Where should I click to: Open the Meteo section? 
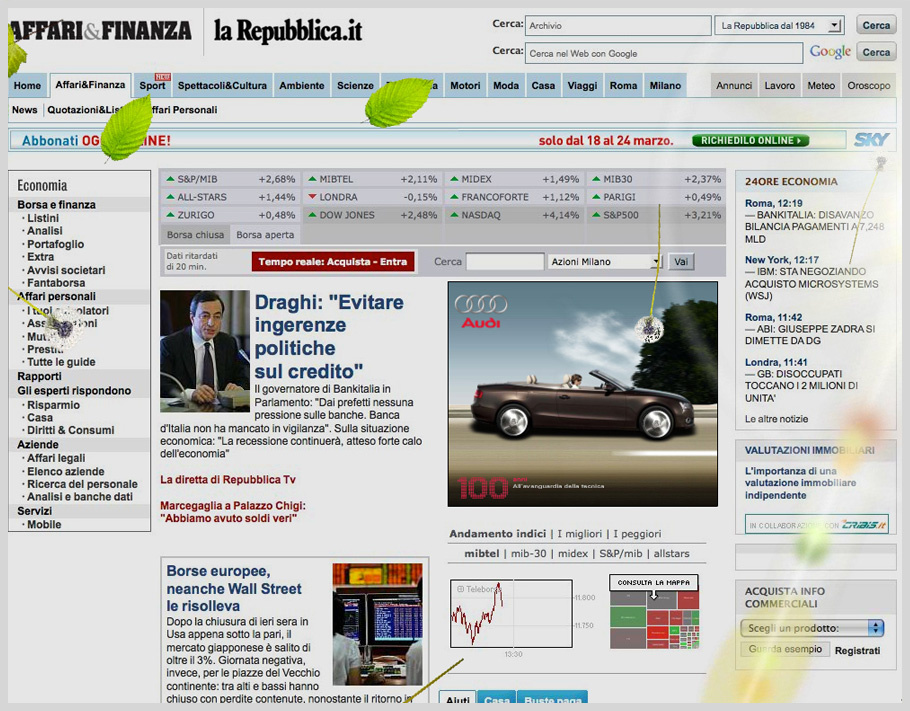821,85
